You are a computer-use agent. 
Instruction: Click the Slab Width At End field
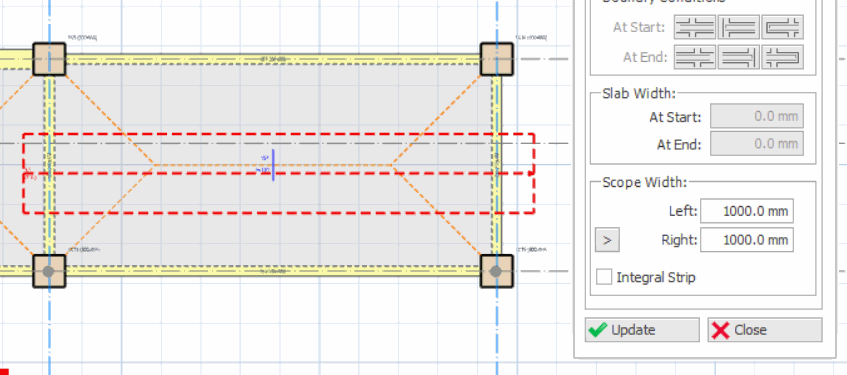(757, 144)
